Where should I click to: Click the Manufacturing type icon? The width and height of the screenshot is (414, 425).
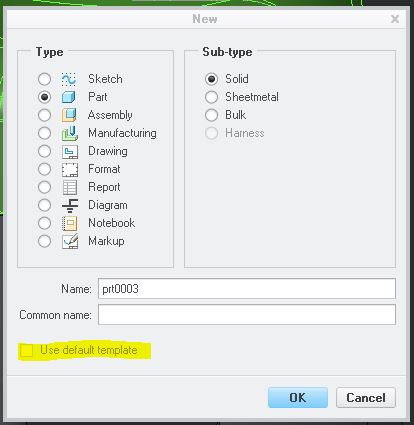[x=70, y=133]
